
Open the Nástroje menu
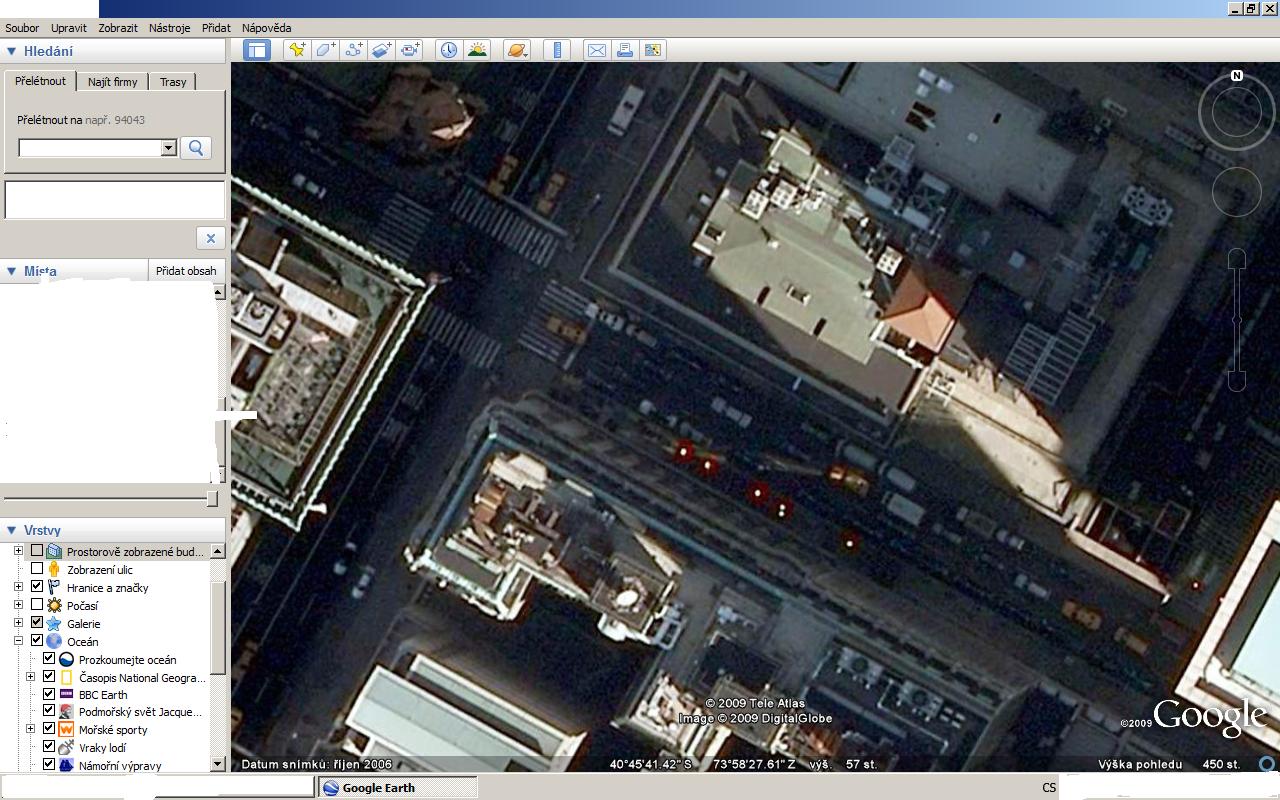click(x=170, y=28)
